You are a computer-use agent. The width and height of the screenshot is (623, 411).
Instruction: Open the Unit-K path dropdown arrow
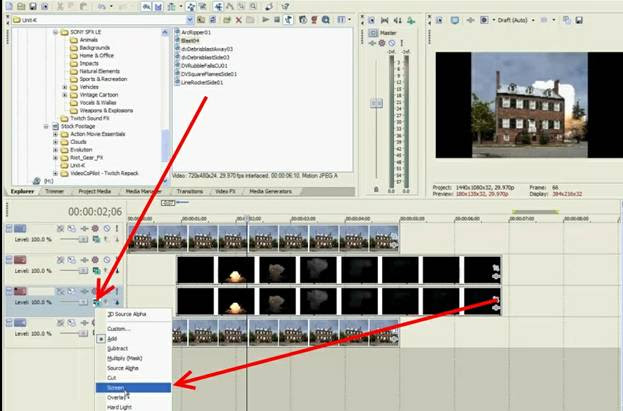click(x=190, y=20)
